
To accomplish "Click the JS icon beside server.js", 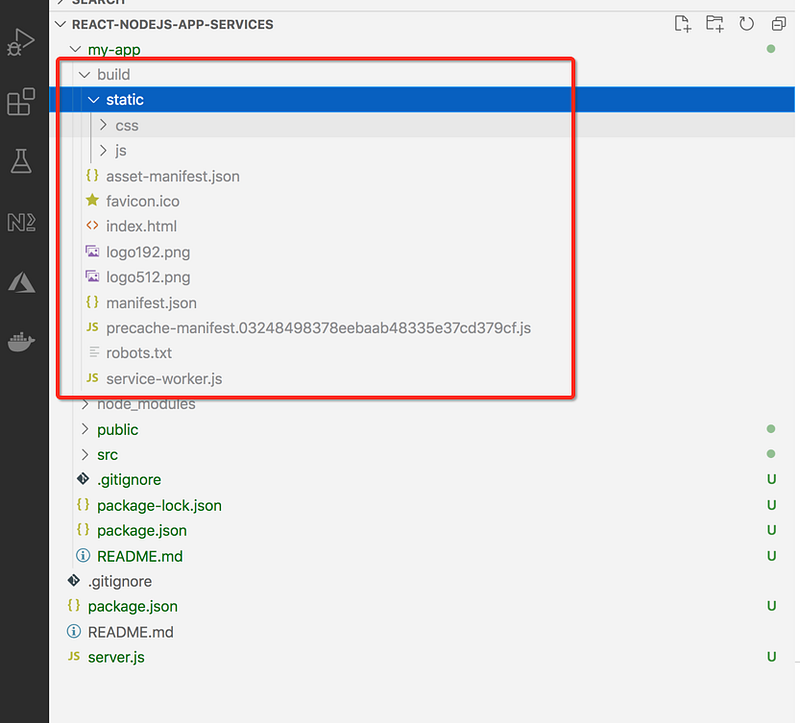I will pos(74,657).
